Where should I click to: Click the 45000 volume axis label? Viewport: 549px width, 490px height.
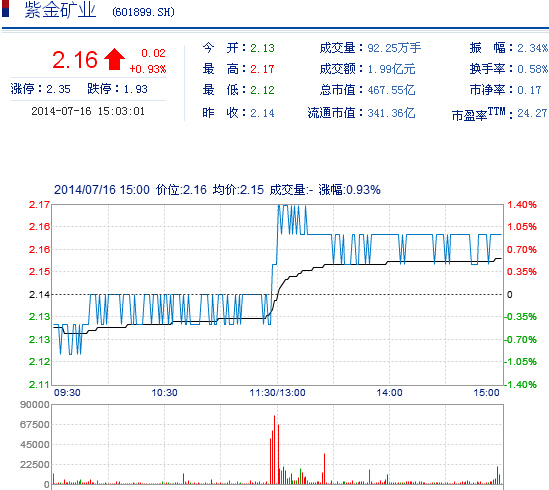coord(35,445)
